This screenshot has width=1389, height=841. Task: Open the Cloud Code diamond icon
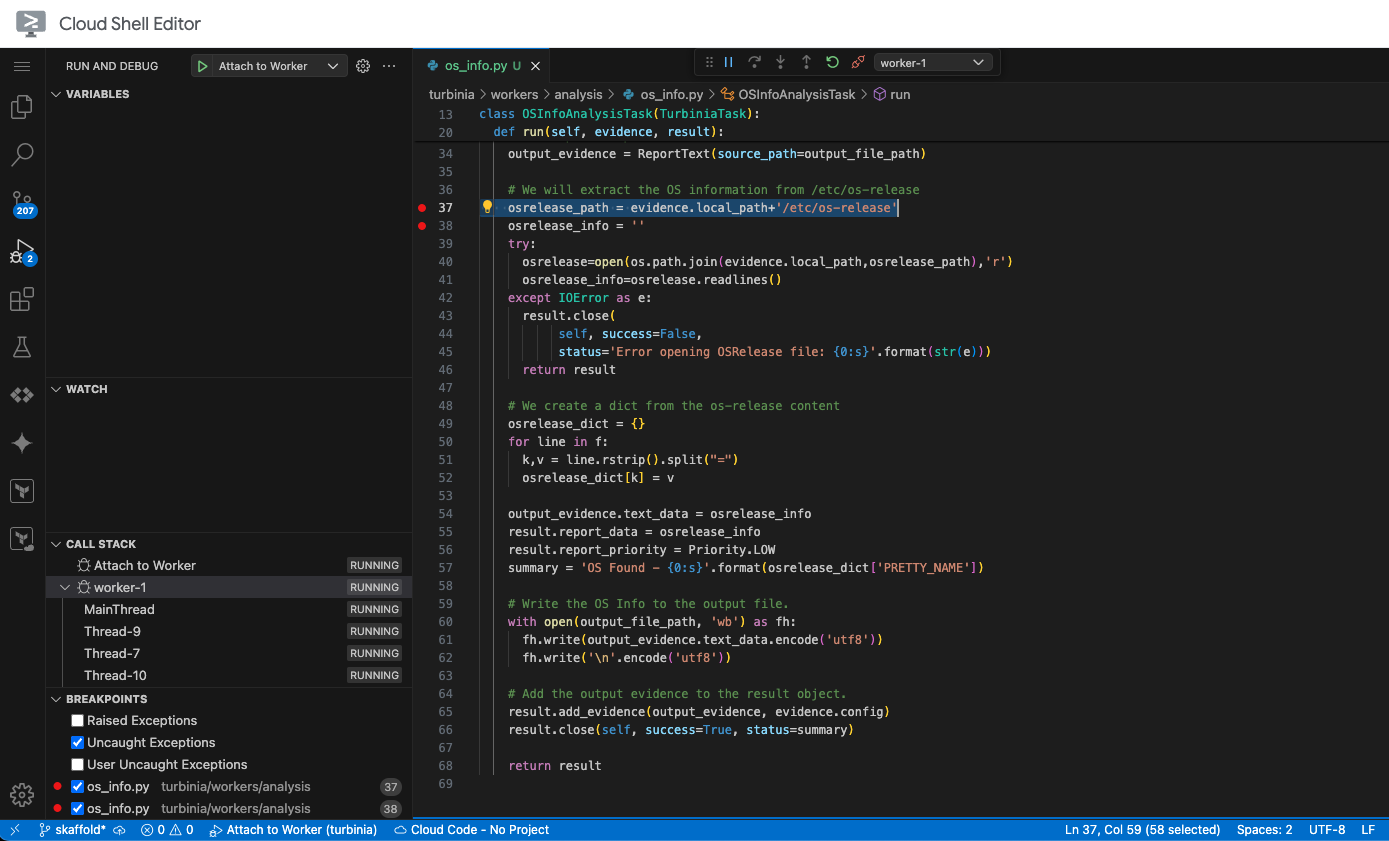(x=22, y=395)
